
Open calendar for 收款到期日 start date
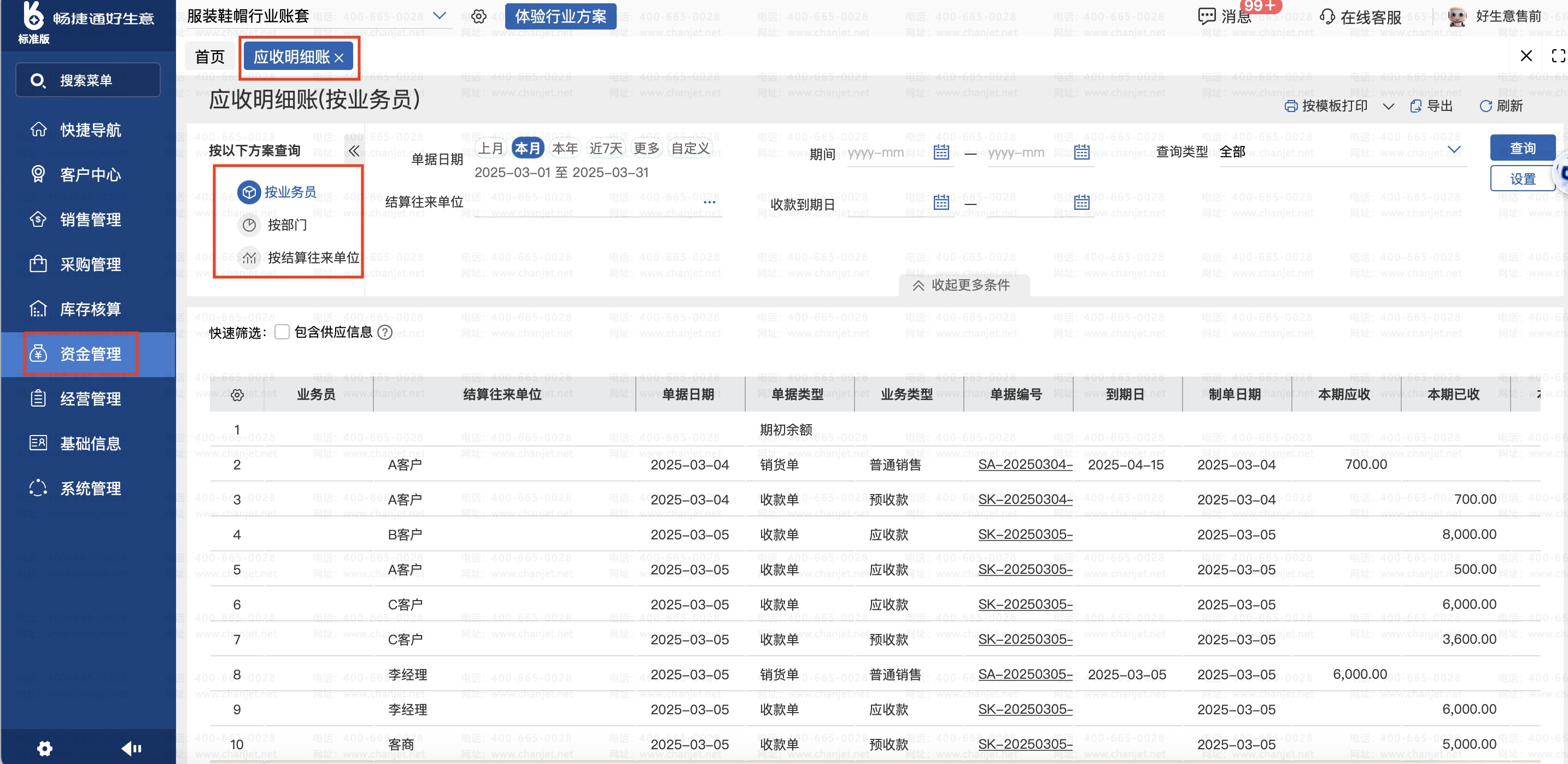(x=941, y=203)
